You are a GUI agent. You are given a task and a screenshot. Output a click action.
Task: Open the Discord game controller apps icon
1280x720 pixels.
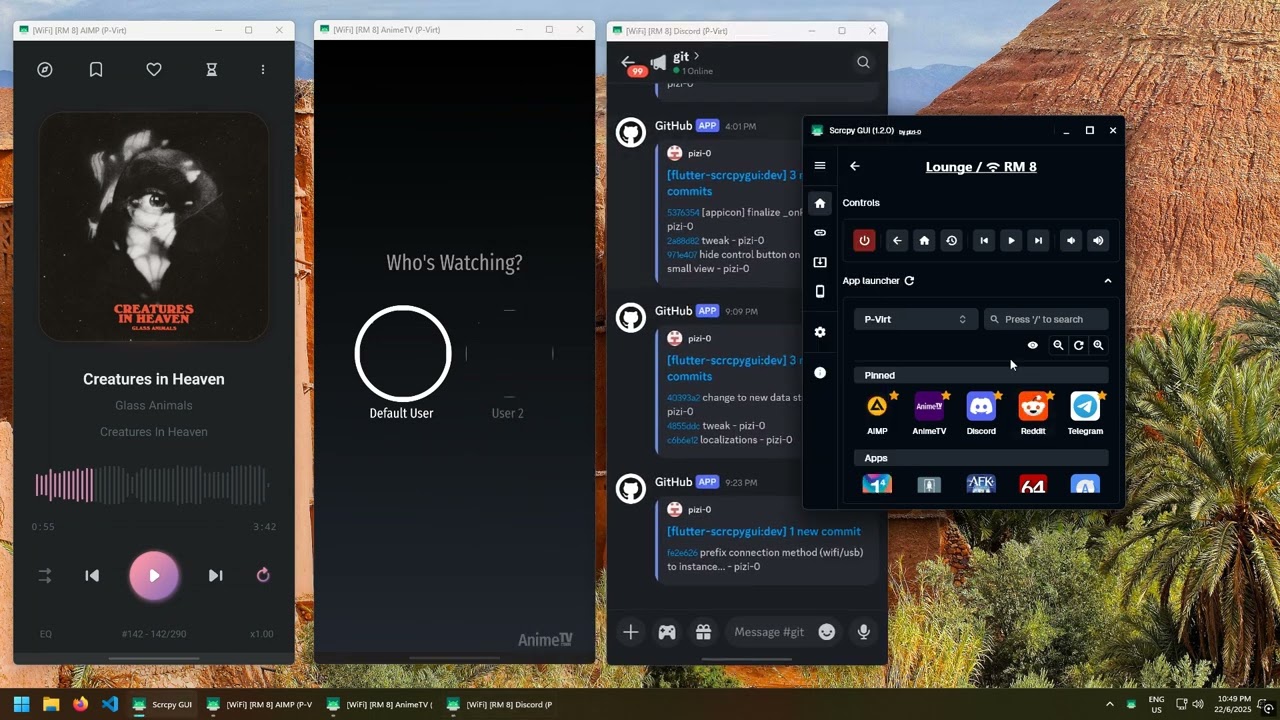(667, 632)
